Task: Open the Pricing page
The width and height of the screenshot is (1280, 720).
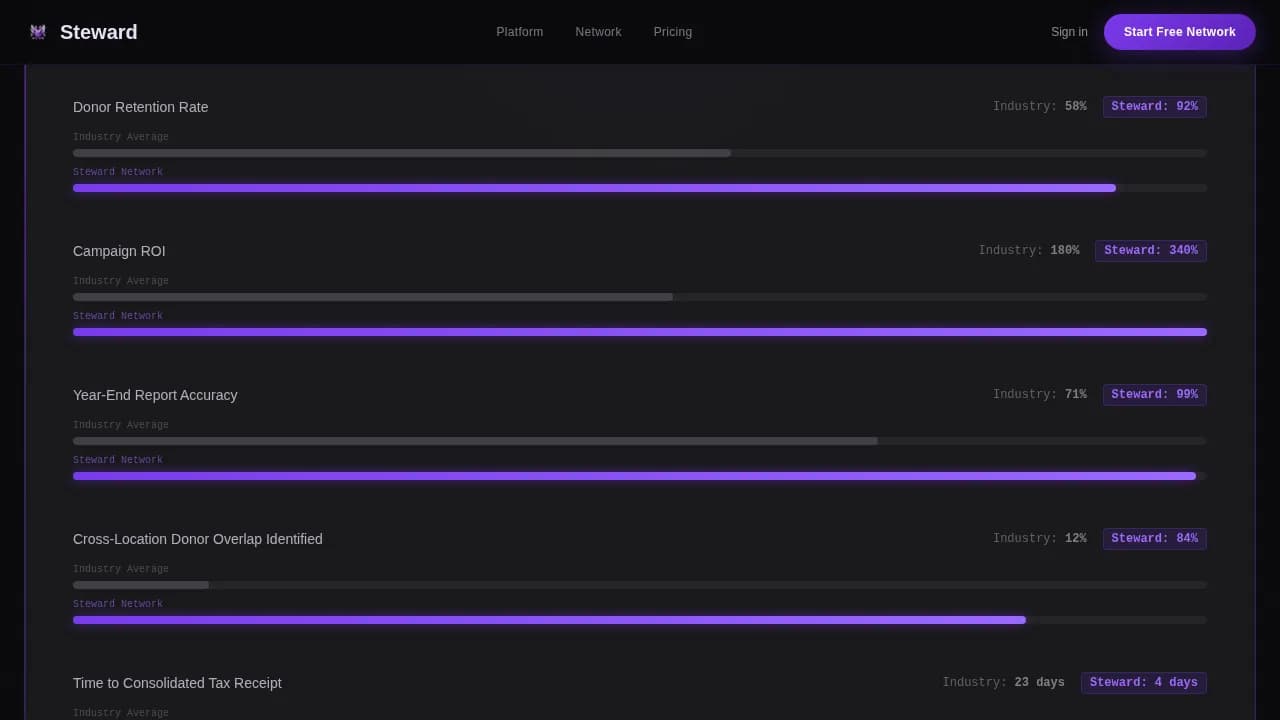Action: [x=673, y=32]
